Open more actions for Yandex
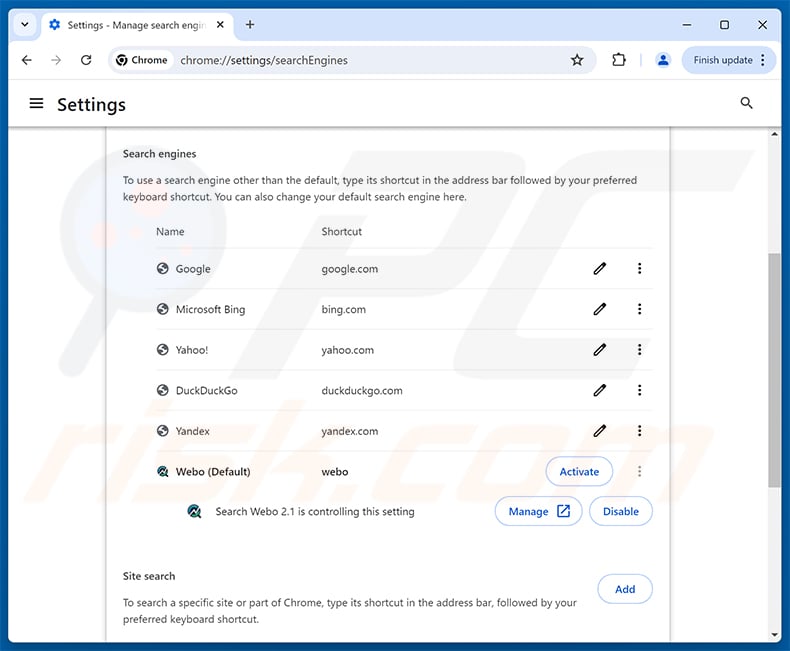This screenshot has width=790, height=651. pyautogui.click(x=639, y=431)
